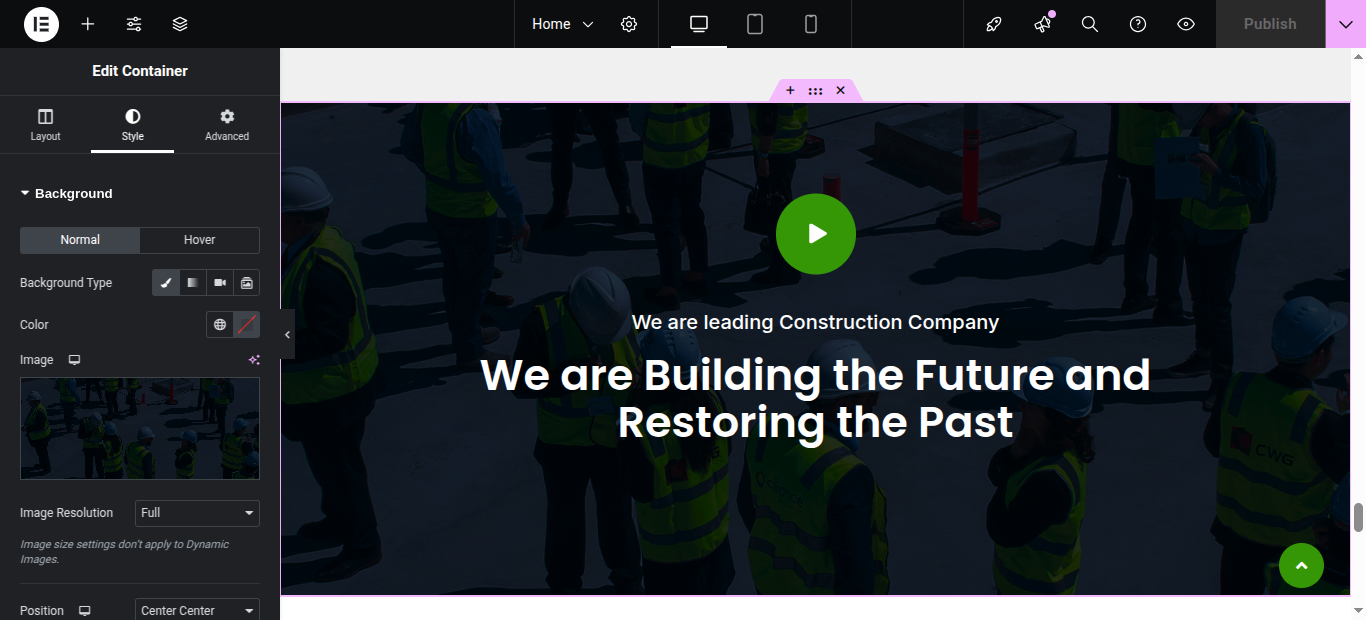This screenshot has width=1366, height=620.
Task: Expand the Image Resolution dropdown
Action: coord(197,513)
